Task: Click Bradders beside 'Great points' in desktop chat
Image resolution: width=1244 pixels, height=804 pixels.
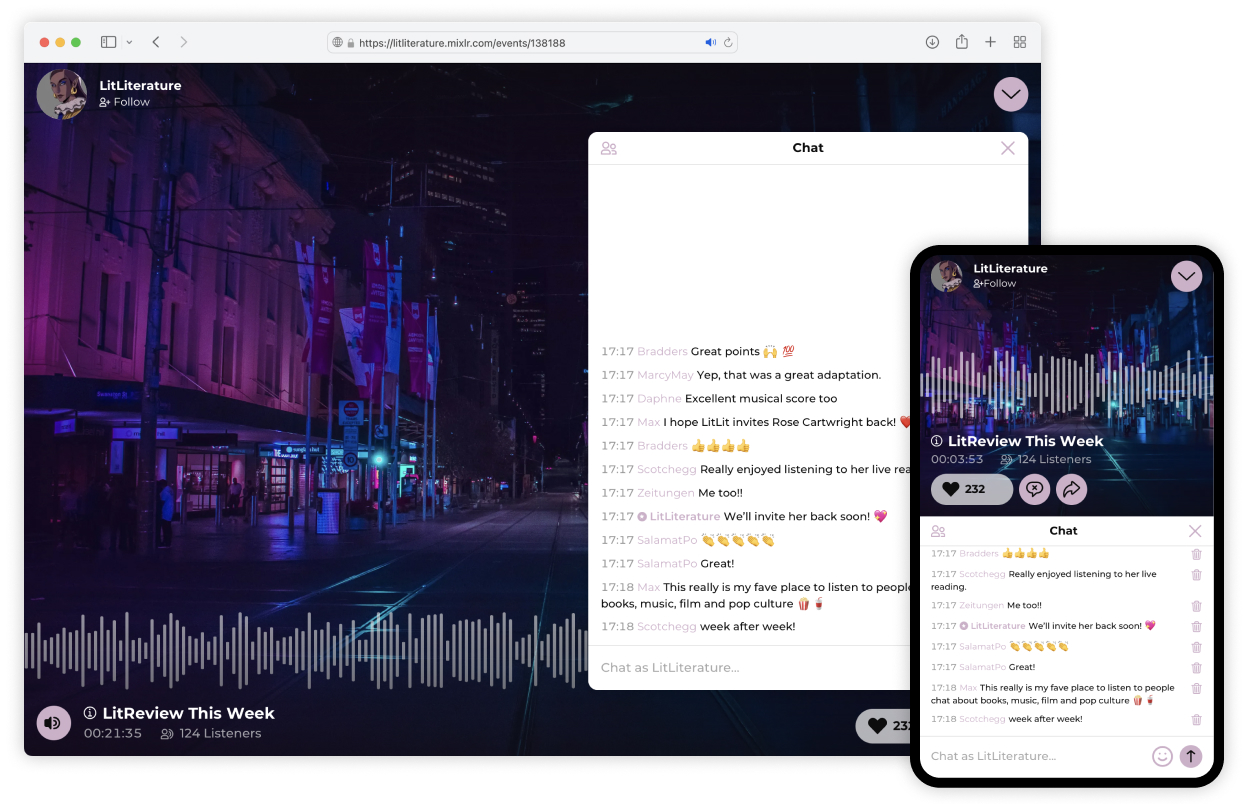Action: pos(662,352)
